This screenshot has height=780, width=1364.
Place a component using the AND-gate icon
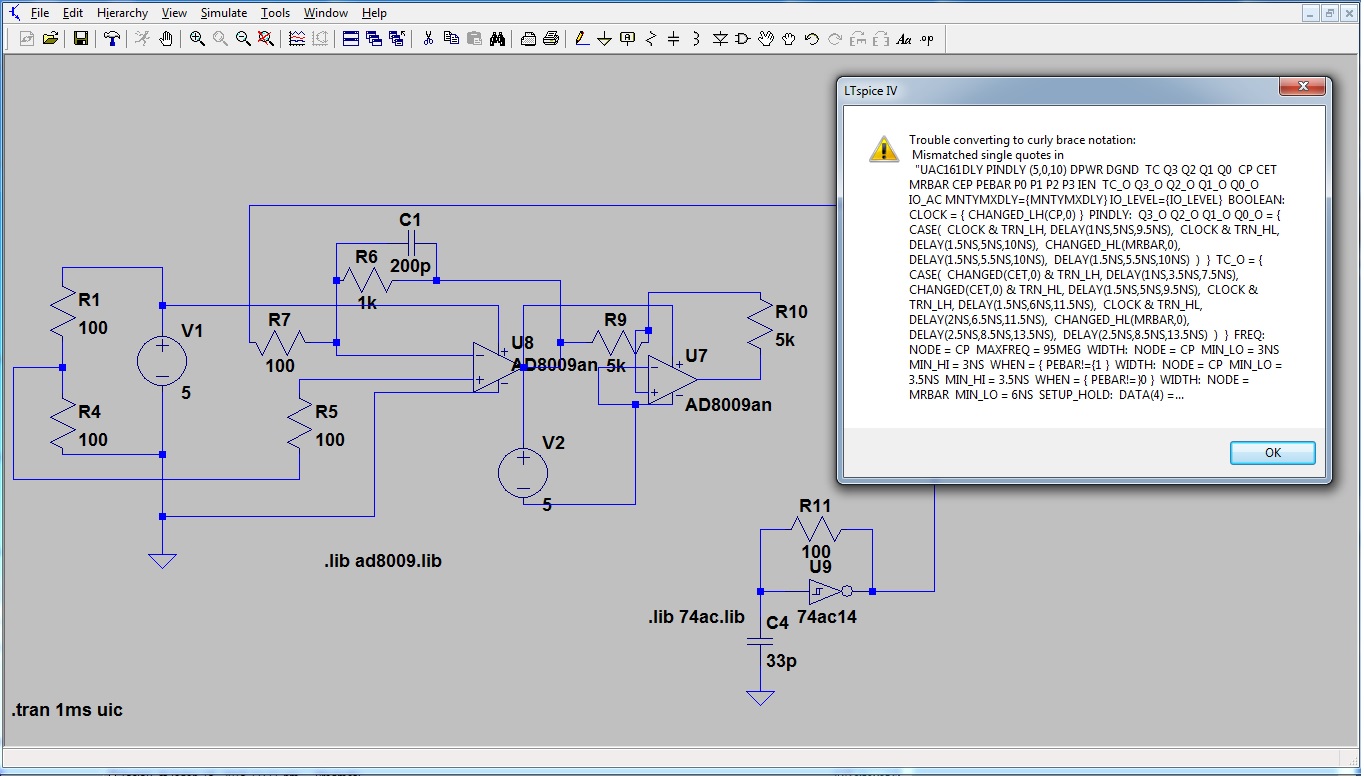tap(743, 39)
